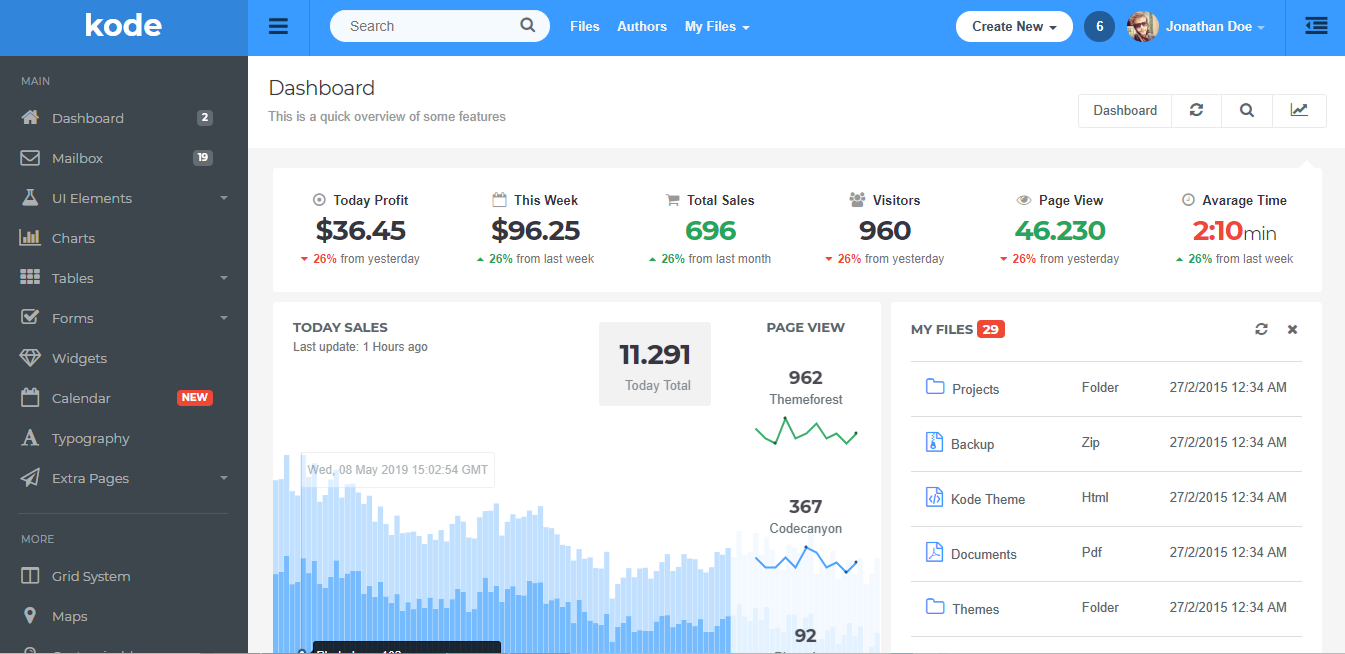Toggle the right sidebar panel icon

pos(1316,27)
